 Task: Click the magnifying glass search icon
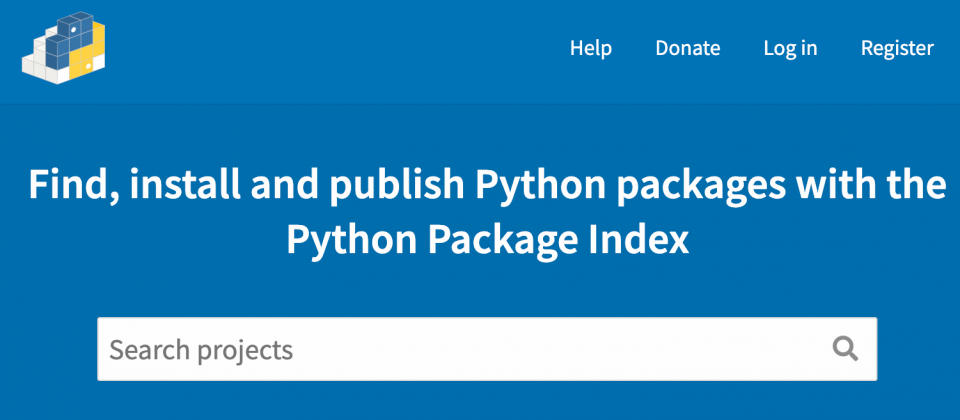point(845,349)
